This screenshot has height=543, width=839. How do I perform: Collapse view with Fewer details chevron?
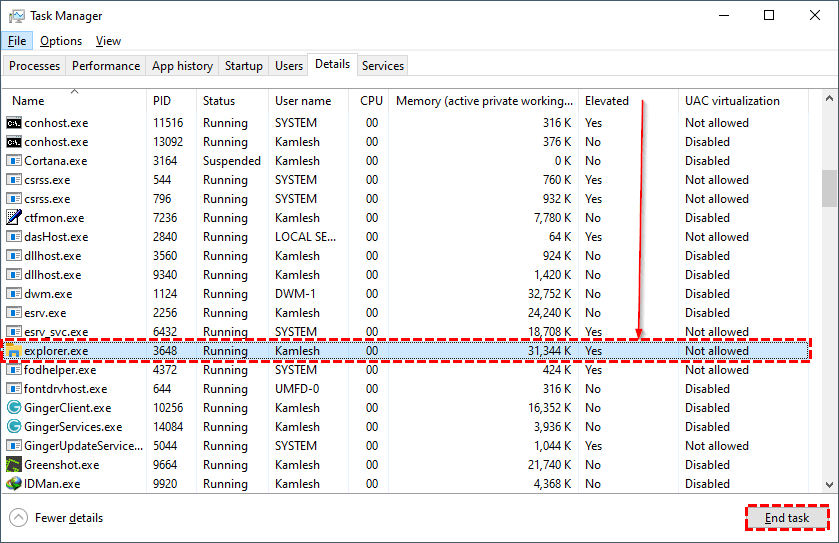click(18, 518)
